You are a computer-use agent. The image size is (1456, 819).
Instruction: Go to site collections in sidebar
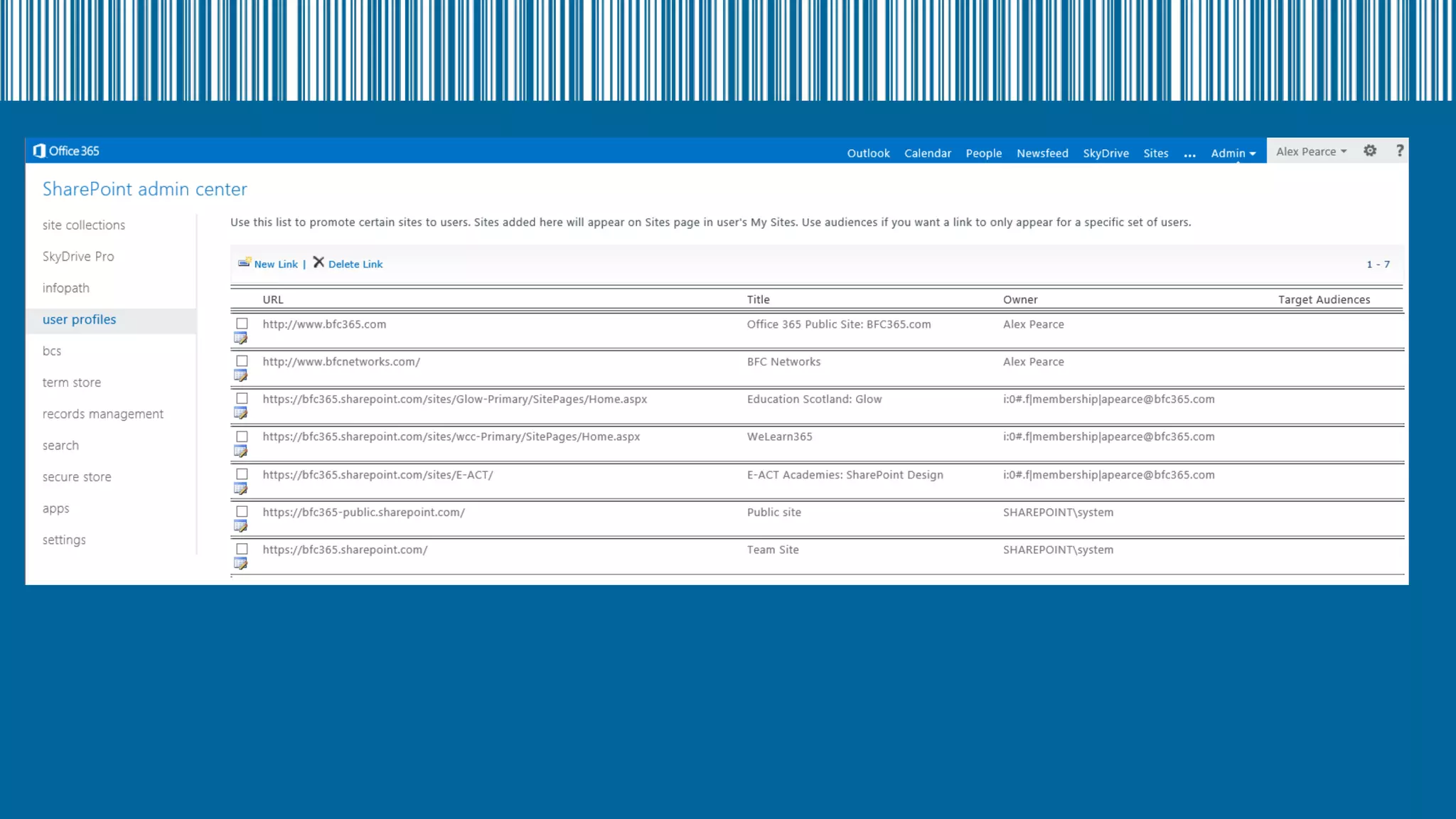click(84, 225)
